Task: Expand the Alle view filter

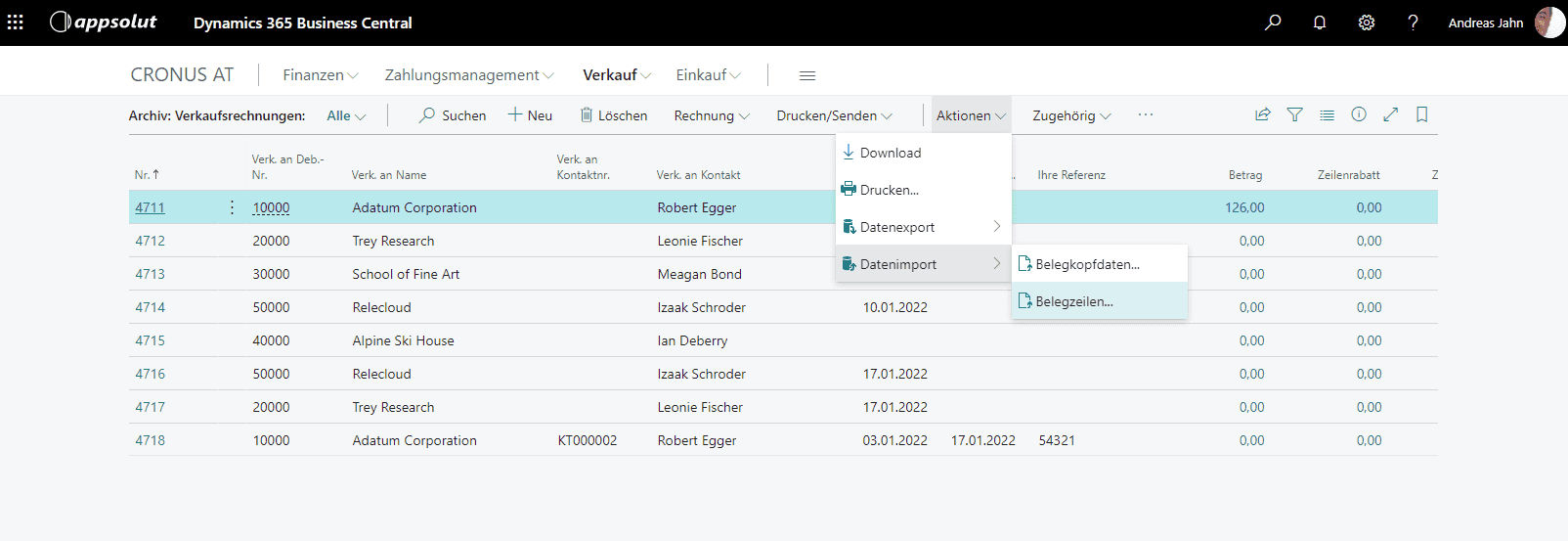Action: click(345, 115)
